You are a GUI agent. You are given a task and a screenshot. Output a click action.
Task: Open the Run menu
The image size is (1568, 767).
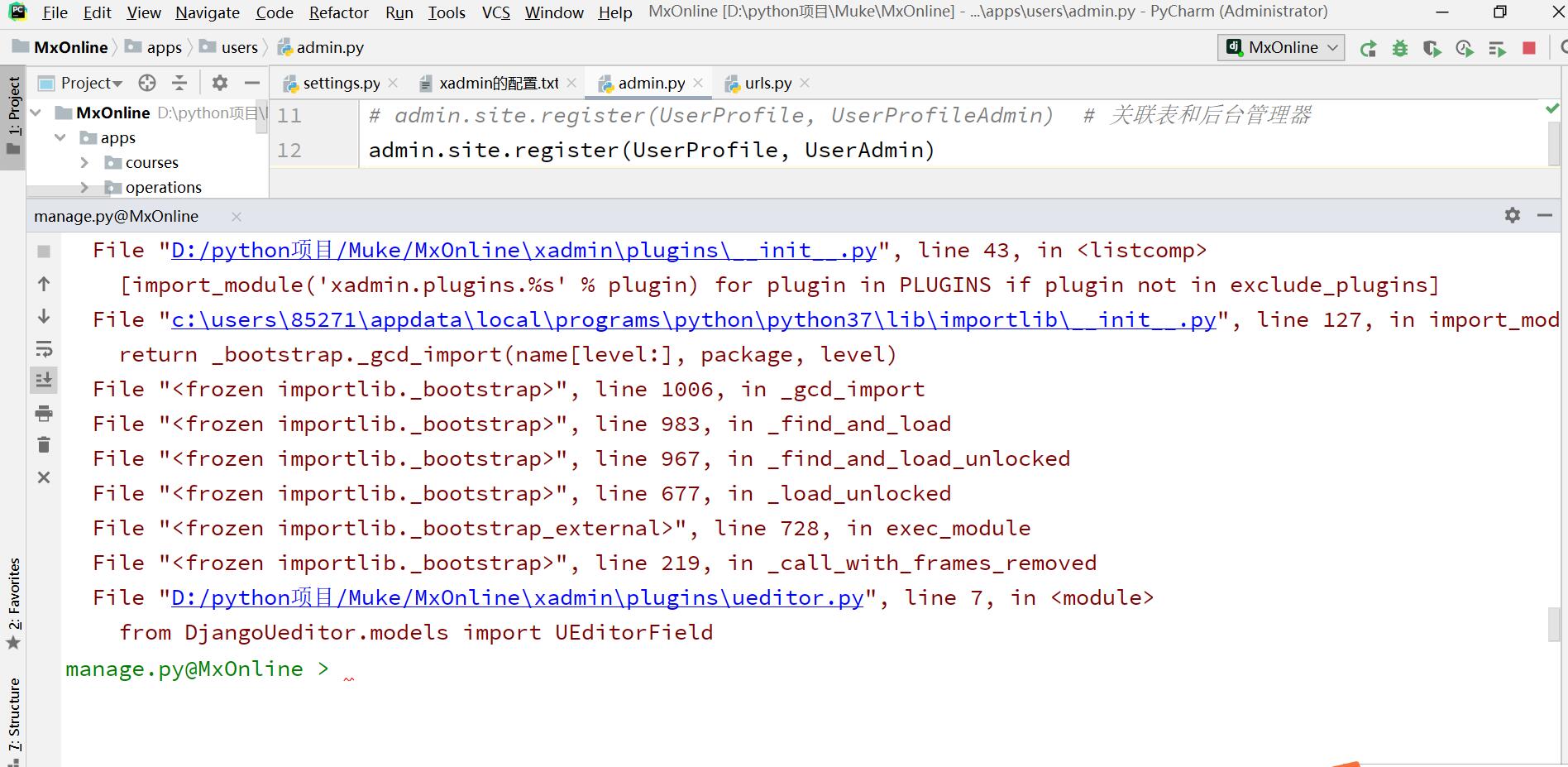399,12
